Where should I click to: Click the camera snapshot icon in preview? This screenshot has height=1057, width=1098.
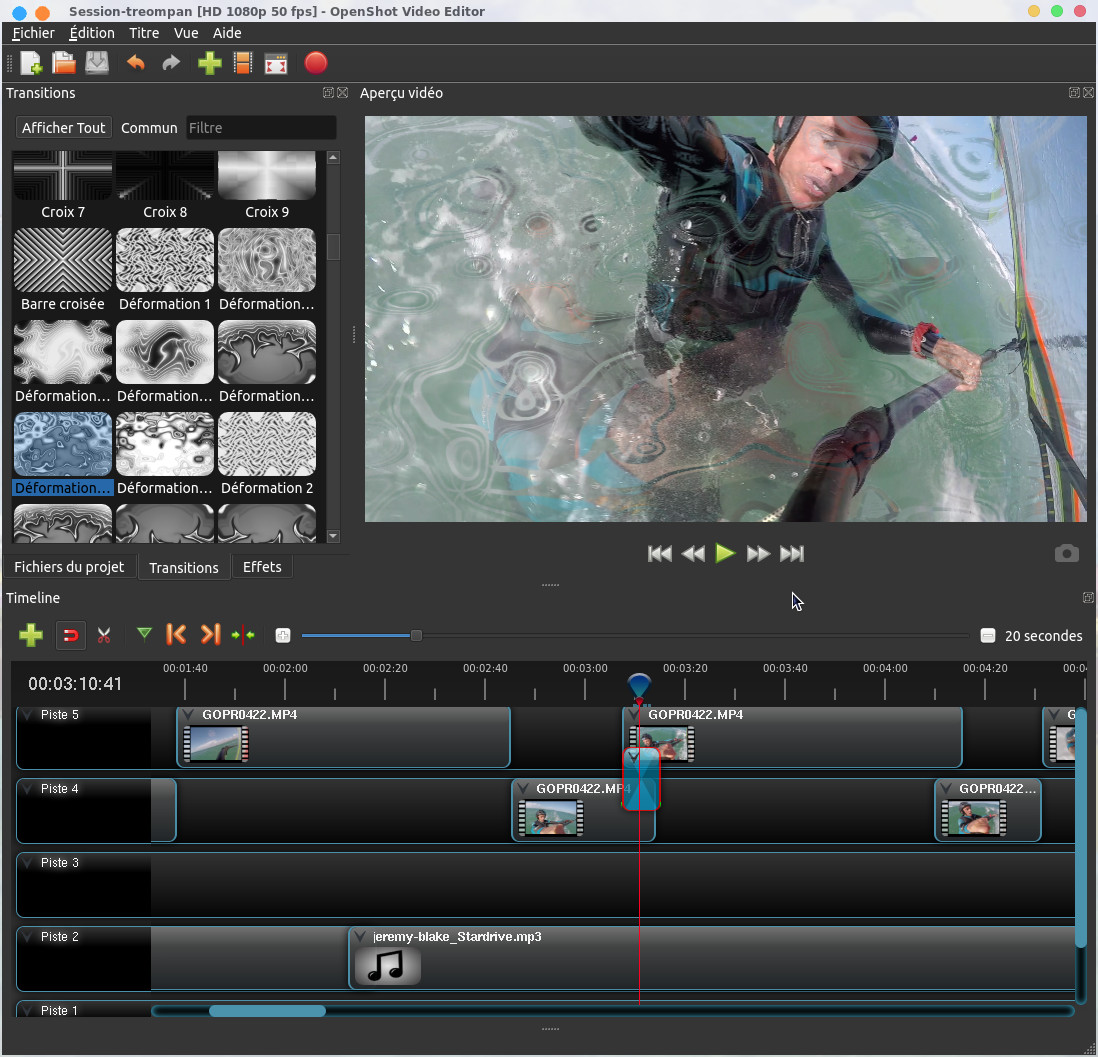[1066, 554]
